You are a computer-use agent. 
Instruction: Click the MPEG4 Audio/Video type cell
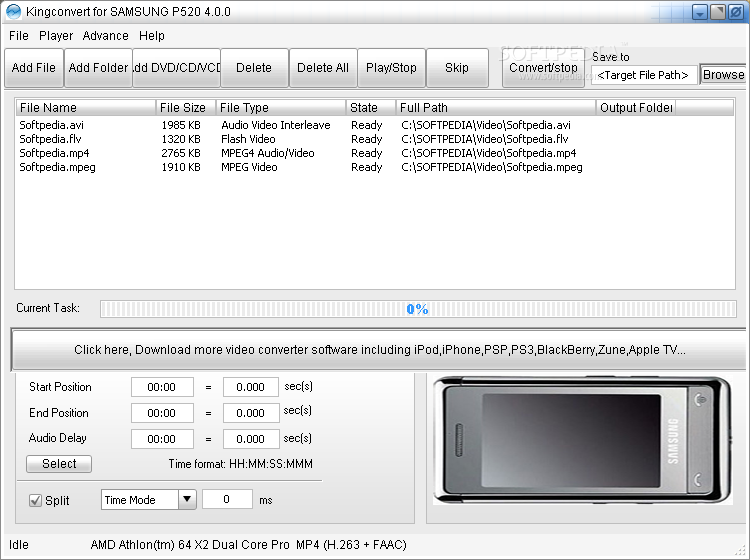pos(268,153)
